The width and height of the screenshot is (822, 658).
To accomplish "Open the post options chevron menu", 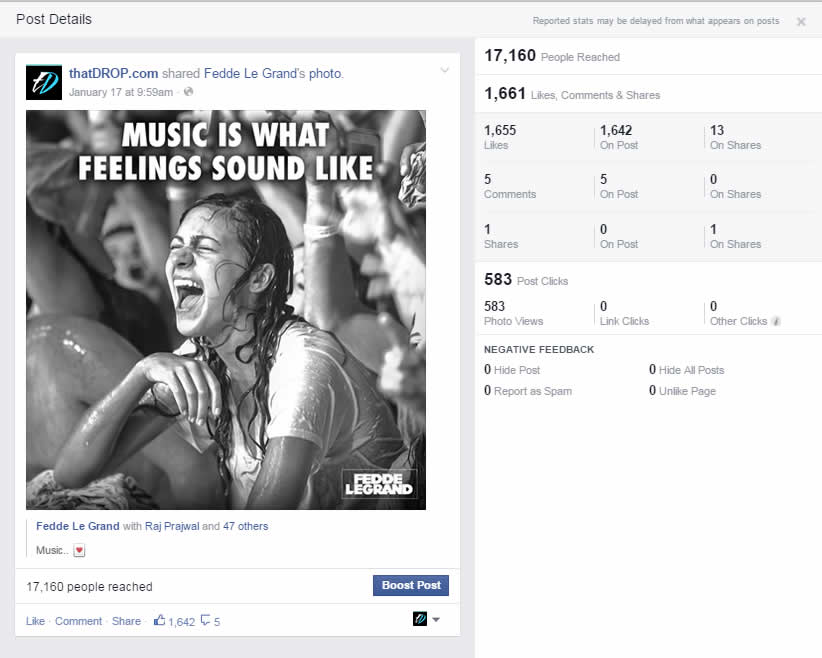I will 445,70.
